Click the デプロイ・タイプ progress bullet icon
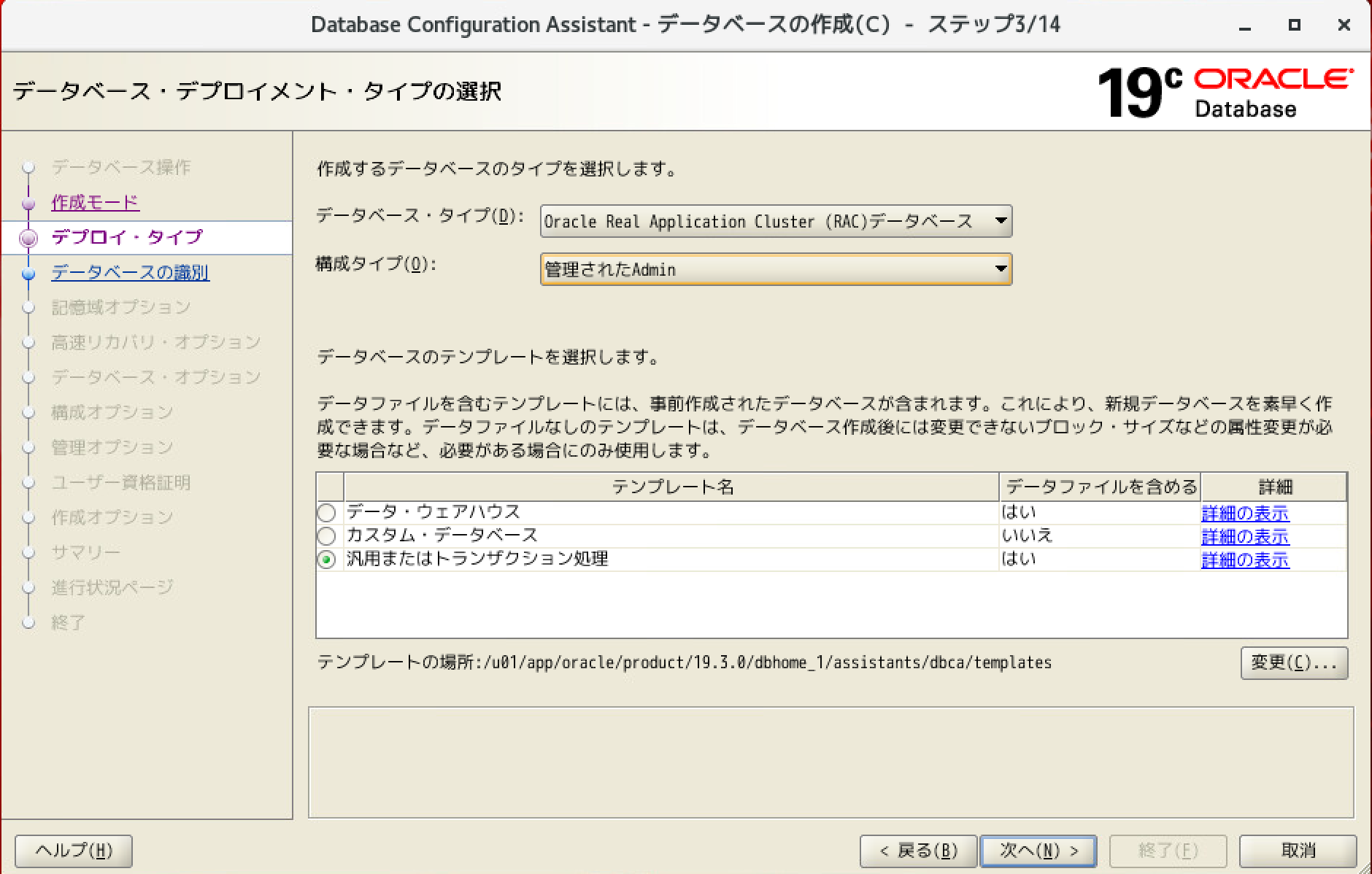The image size is (1372, 874). [x=28, y=237]
